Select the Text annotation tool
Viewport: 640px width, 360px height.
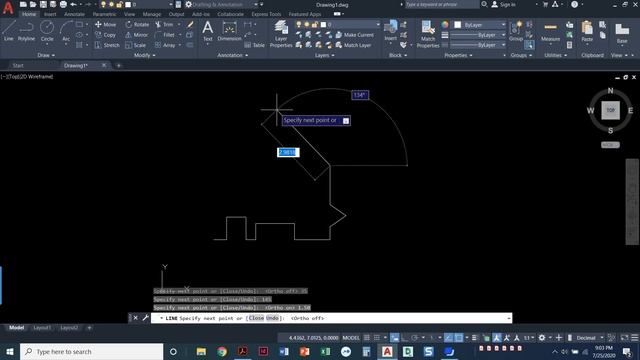(207, 31)
